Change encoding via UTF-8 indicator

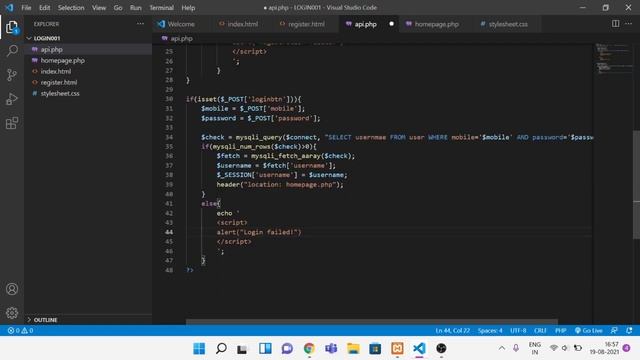pyautogui.click(x=518, y=330)
